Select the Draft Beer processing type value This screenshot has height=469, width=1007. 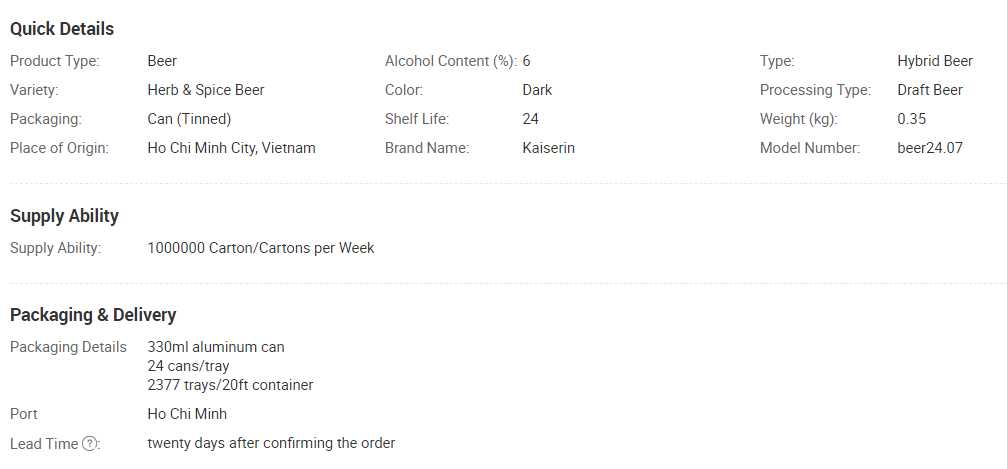[930, 90]
